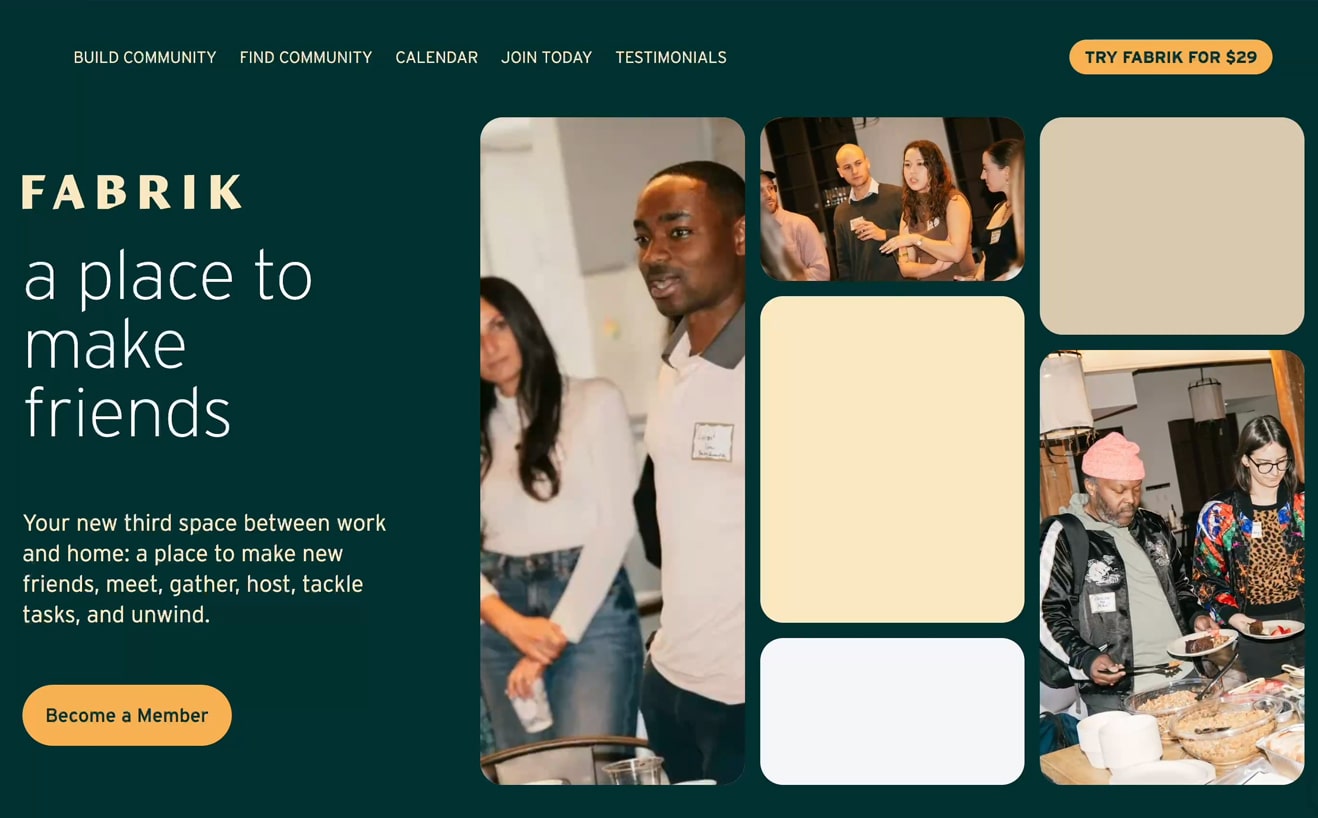Click the Become a Member button
The width and height of the screenshot is (1318, 818).
tap(127, 715)
